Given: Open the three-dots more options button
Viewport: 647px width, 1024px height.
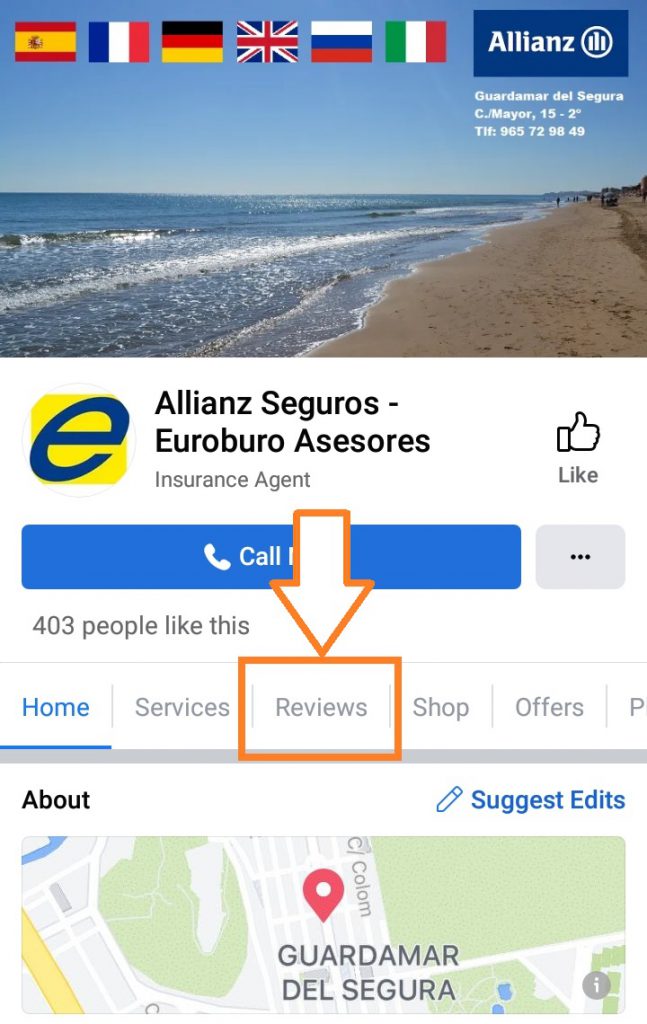Looking at the screenshot, I should pos(580,556).
